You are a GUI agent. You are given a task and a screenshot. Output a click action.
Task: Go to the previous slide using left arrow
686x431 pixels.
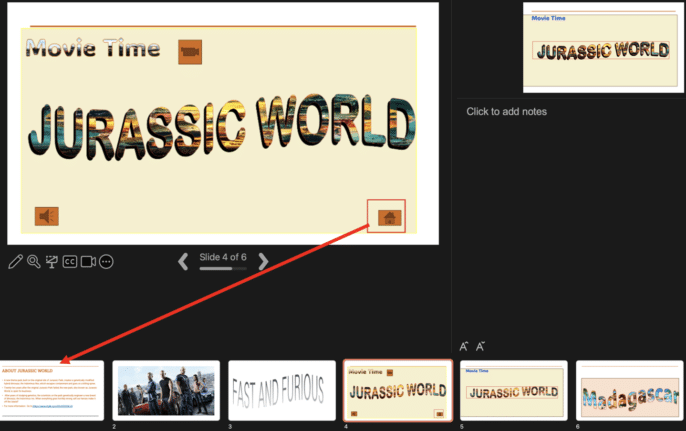pos(183,261)
